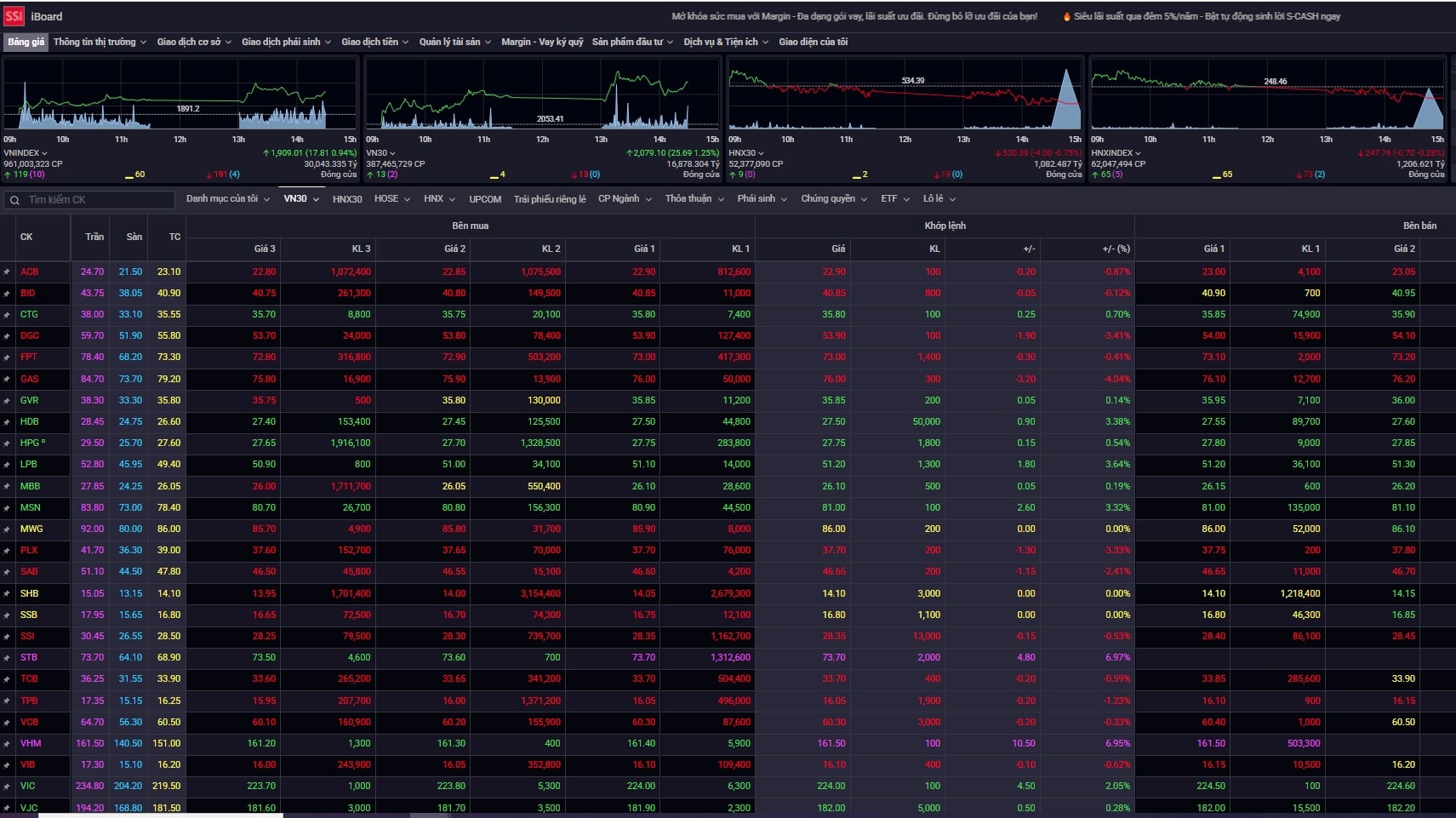Pin the FPT row
1456x818 pixels.
click(x=7, y=358)
